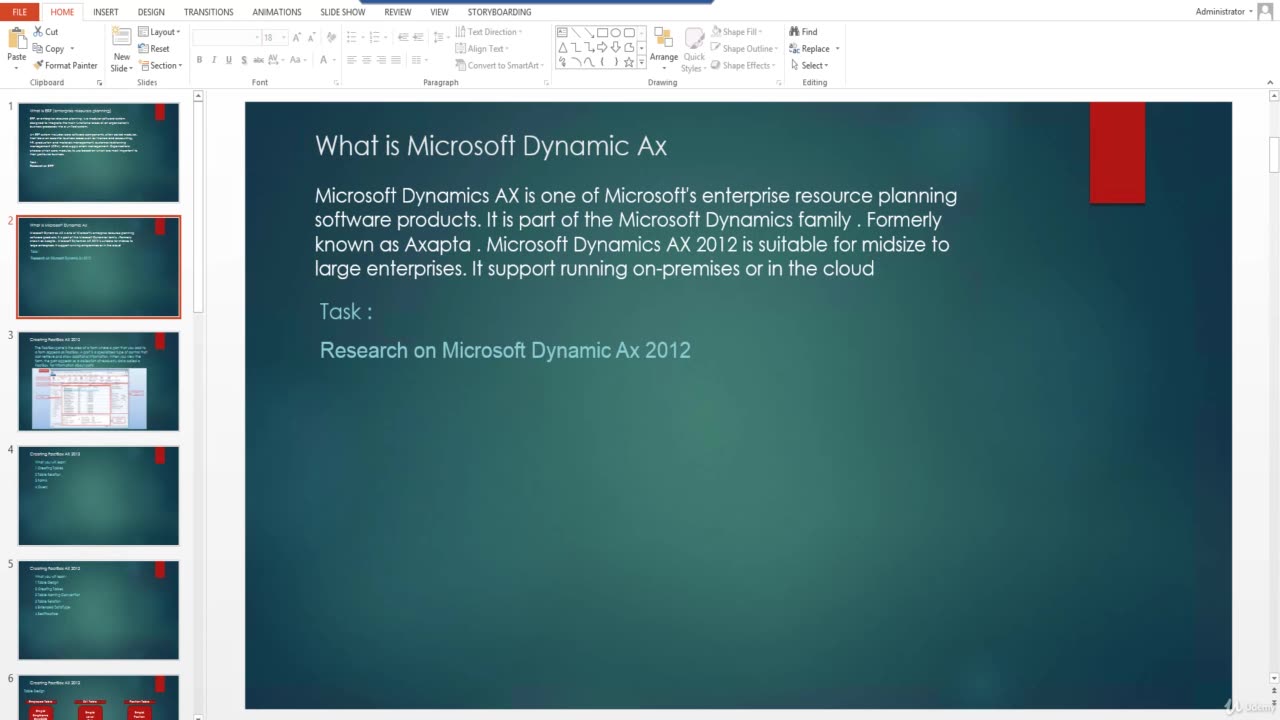1280x720 pixels.
Task: Select the Isosceles Triangle shape
Action: click(563, 47)
